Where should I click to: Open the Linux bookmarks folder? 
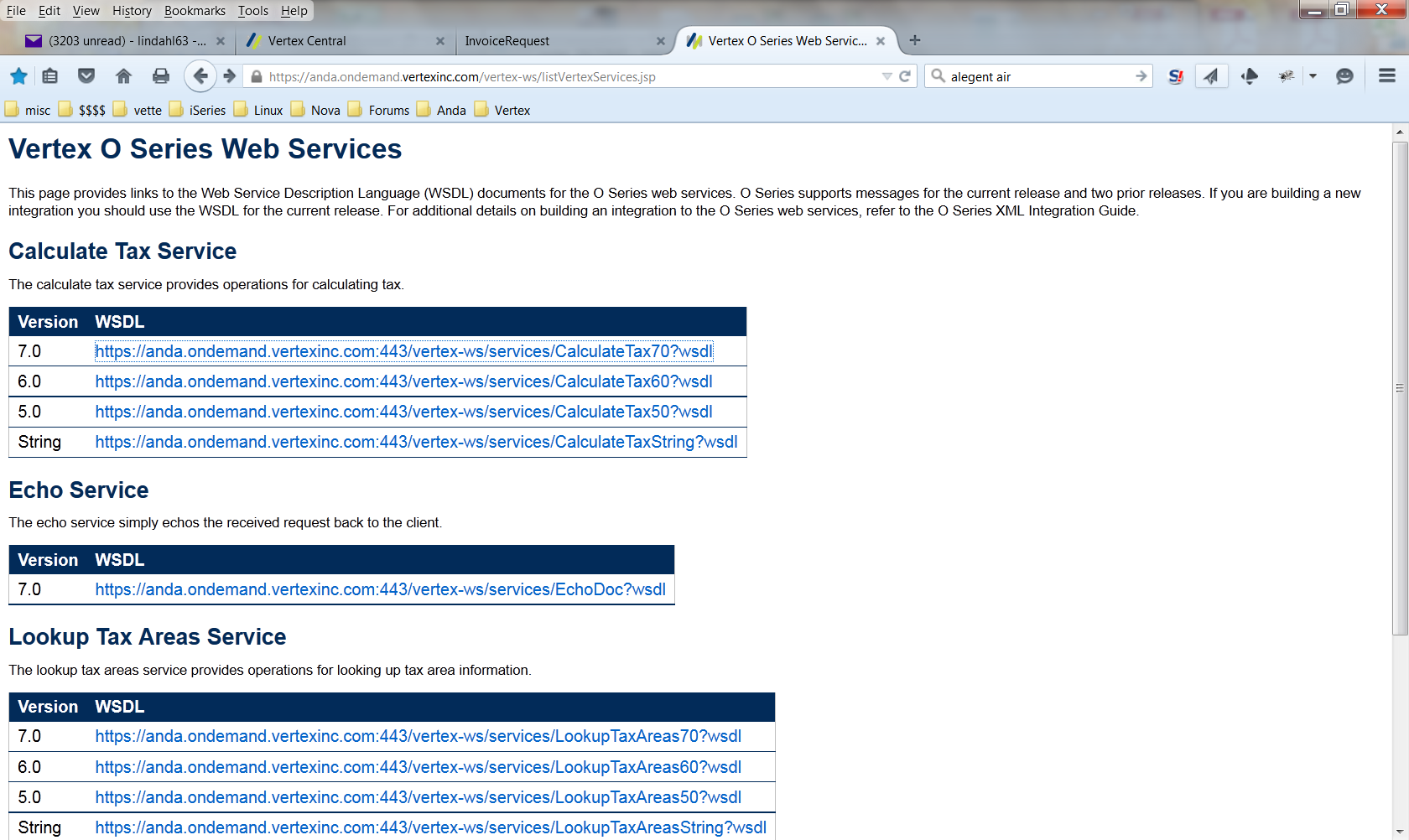pyautogui.click(x=258, y=110)
